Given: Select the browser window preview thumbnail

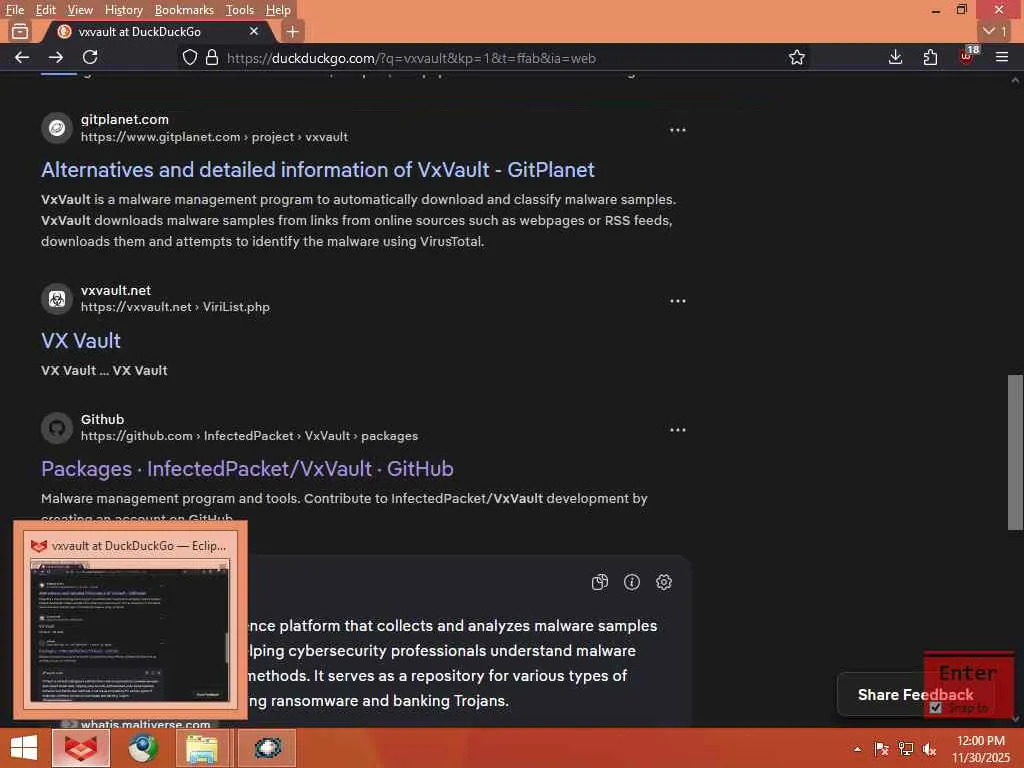Looking at the screenshot, I should [130, 619].
